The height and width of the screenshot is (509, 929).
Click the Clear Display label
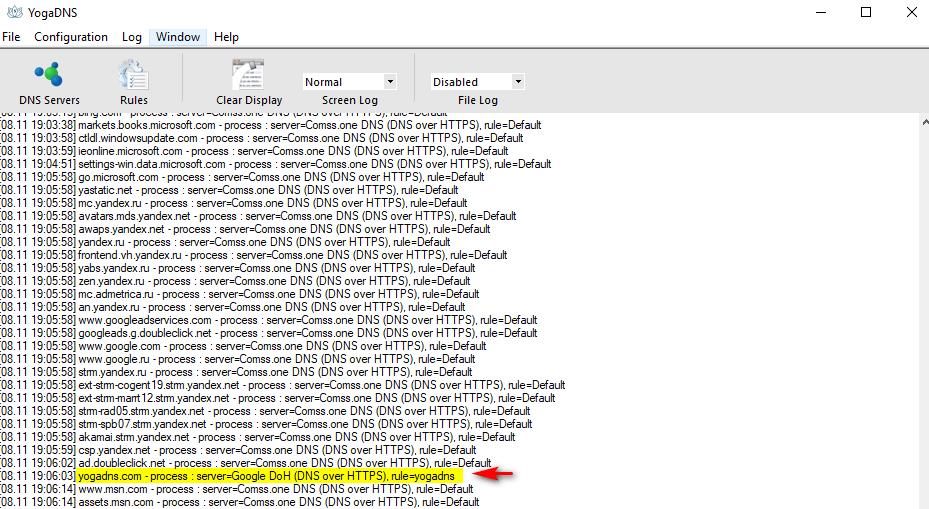click(249, 100)
